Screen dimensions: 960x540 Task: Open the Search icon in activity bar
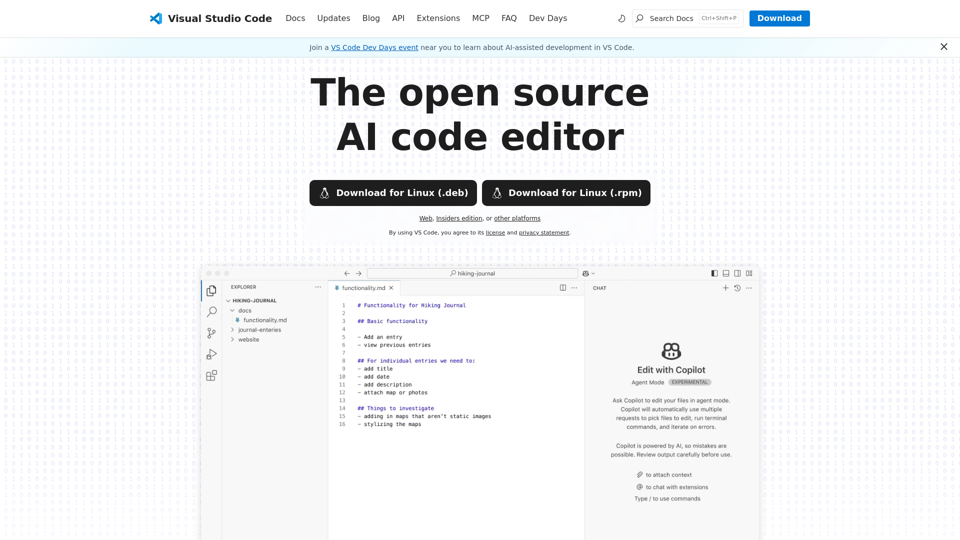211,312
